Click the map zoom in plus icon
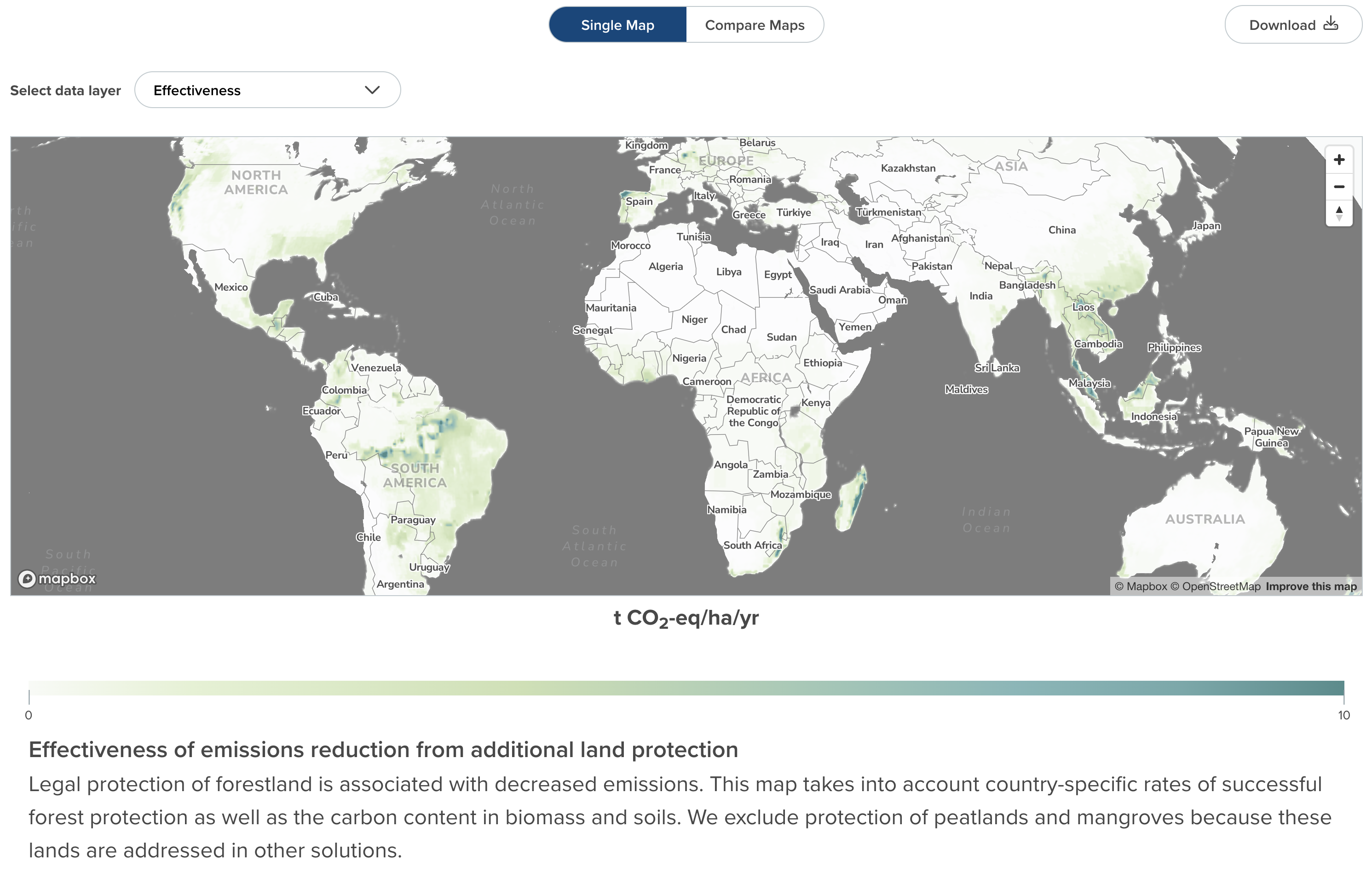Screen dimensions: 1372x873 click(x=1339, y=160)
